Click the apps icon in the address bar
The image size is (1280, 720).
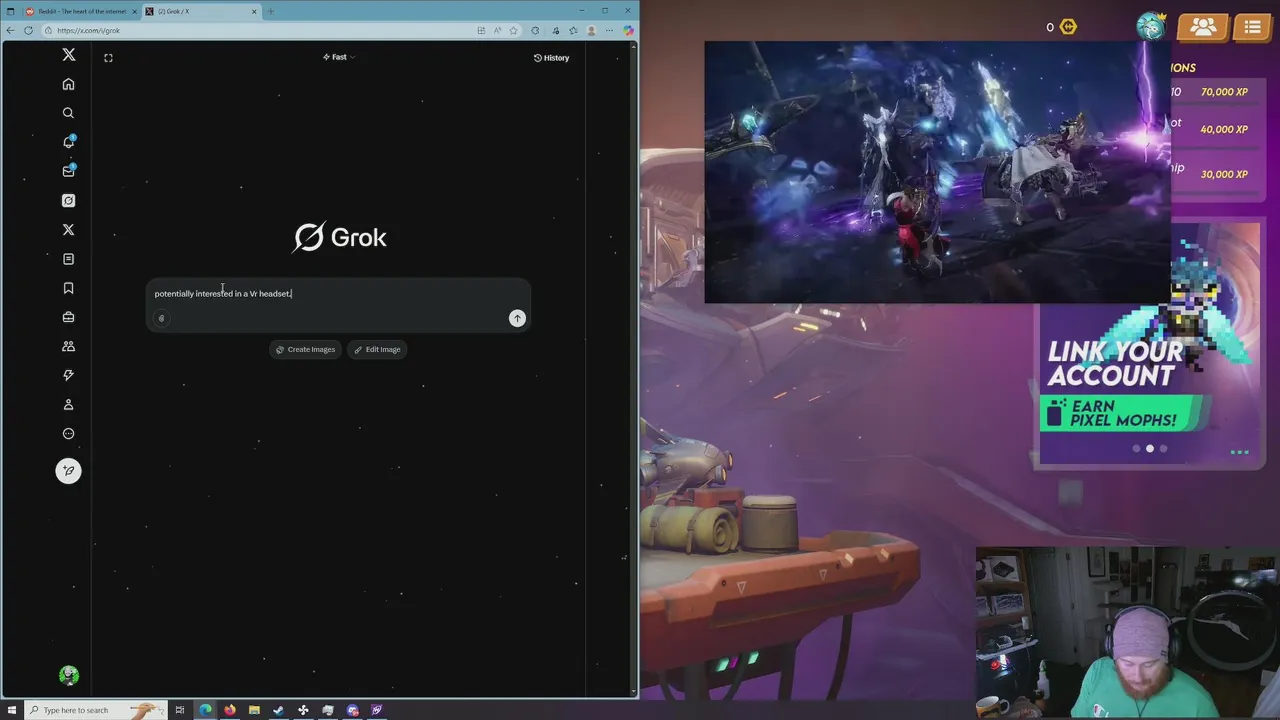pos(482,30)
